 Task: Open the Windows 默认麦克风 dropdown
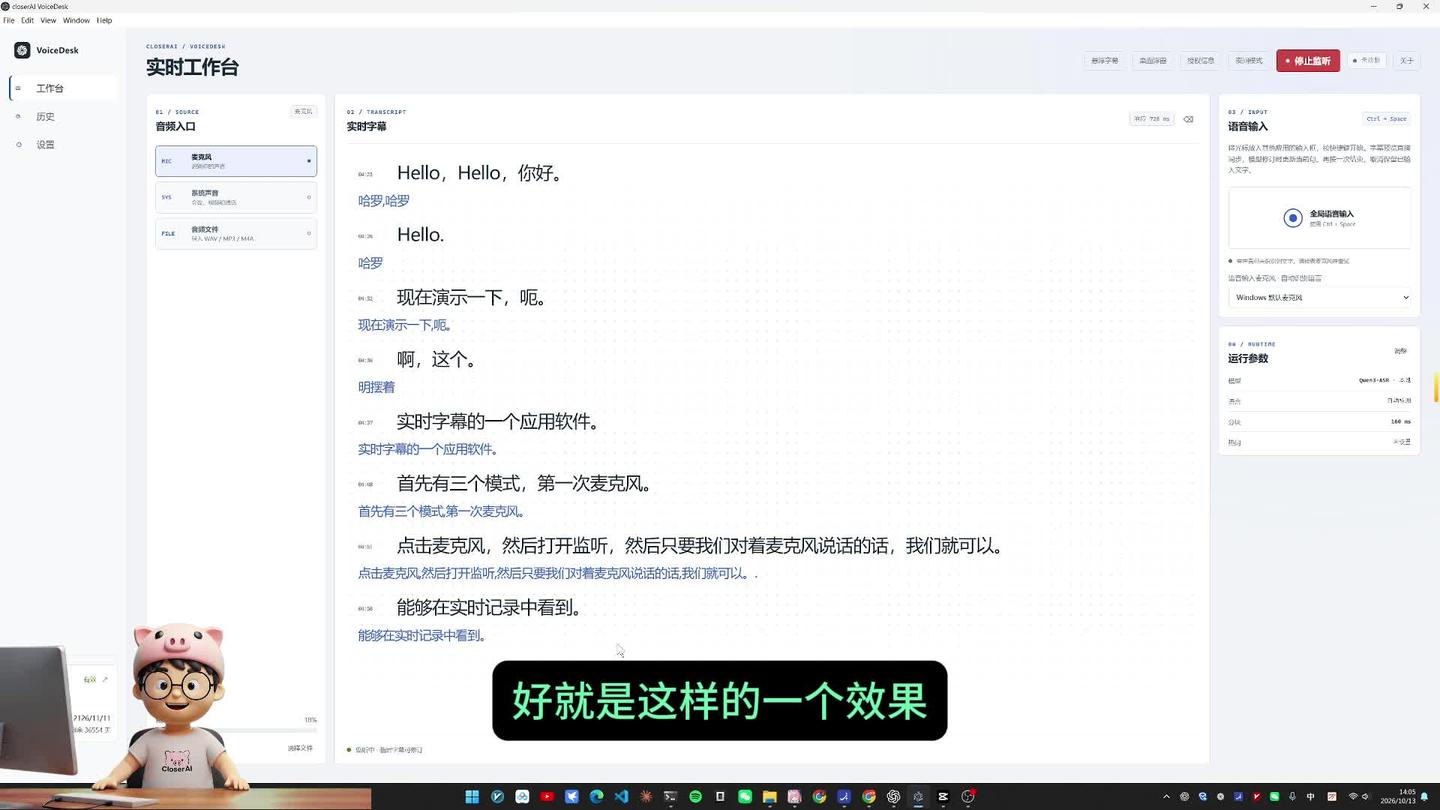click(1320, 297)
